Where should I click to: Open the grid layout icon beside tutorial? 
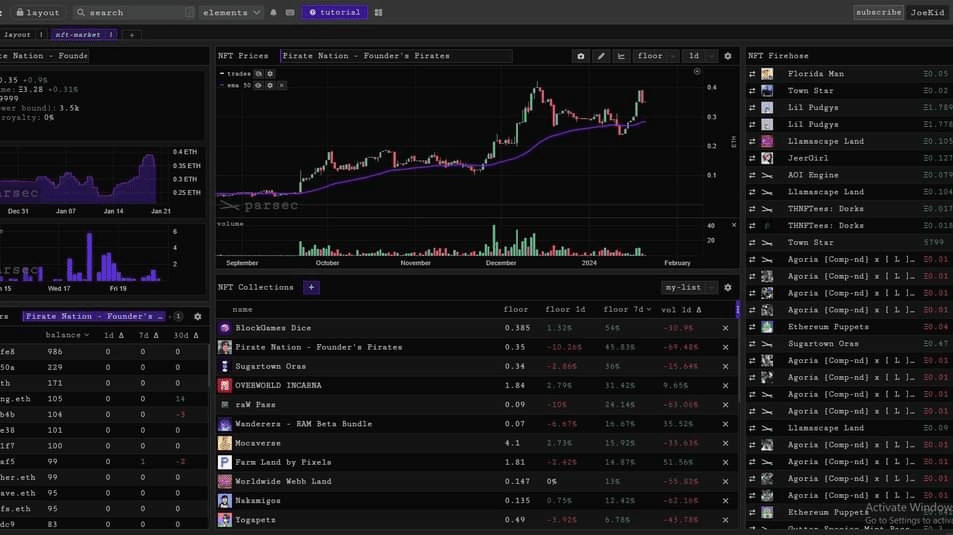(379, 12)
